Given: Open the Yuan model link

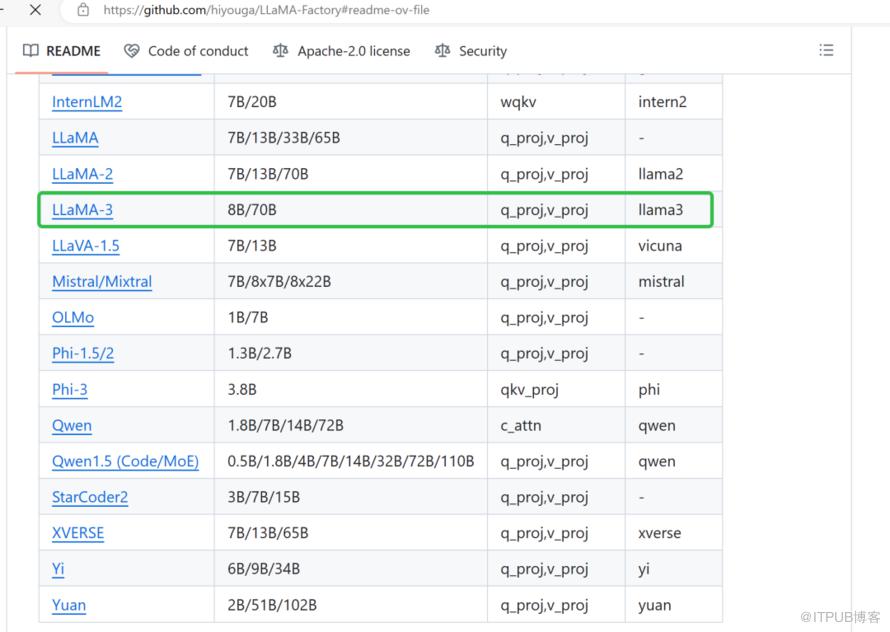Looking at the screenshot, I should click(x=69, y=606).
